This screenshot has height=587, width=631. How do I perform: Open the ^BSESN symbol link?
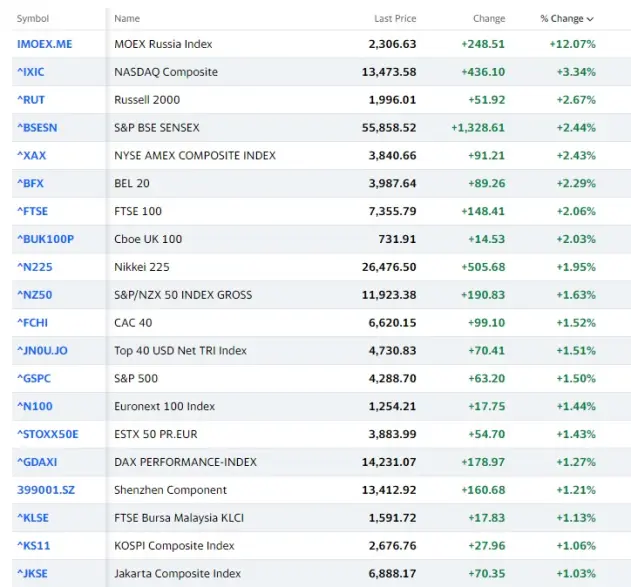click(37, 128)
